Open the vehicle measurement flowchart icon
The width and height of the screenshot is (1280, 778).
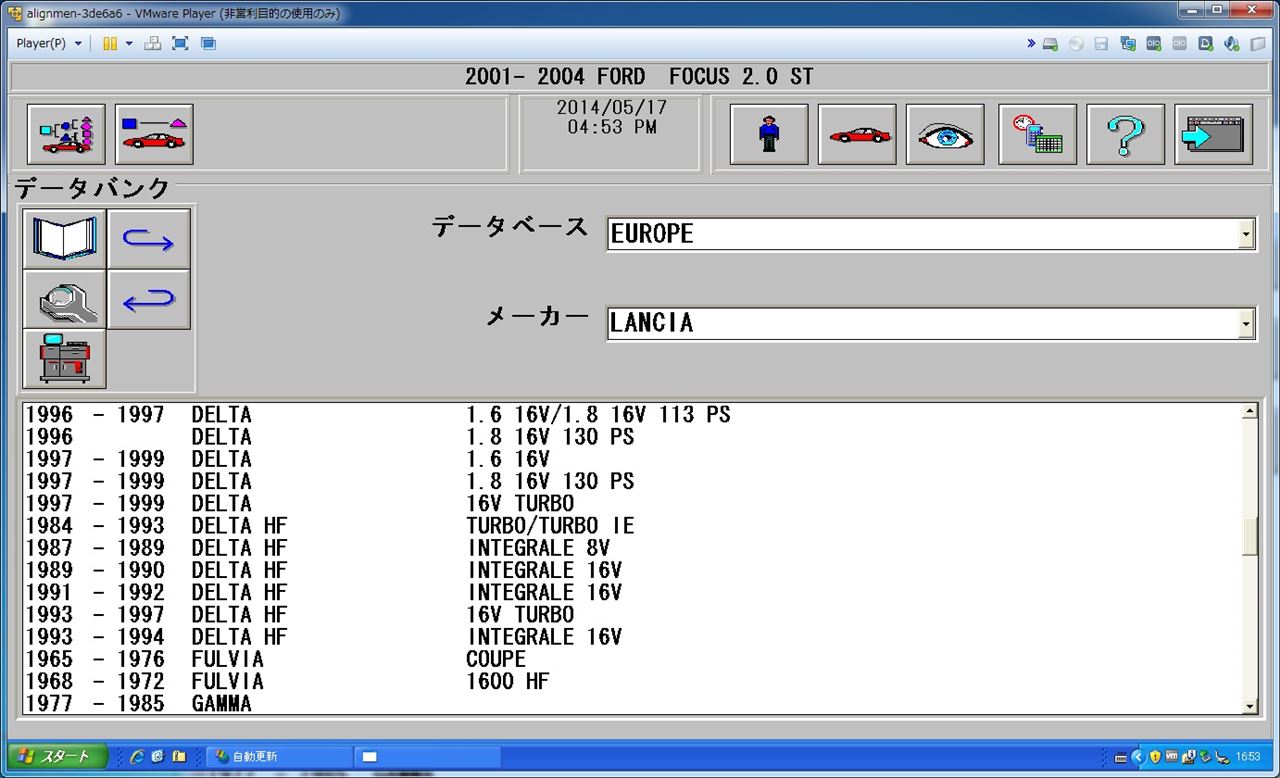(x=66, y=134)
